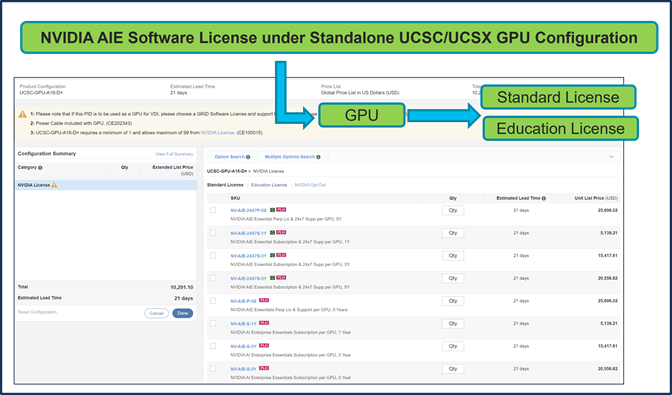
Task: Click Qty field for NV-AIE-S-3Y
Action: (x=453, y=346)
